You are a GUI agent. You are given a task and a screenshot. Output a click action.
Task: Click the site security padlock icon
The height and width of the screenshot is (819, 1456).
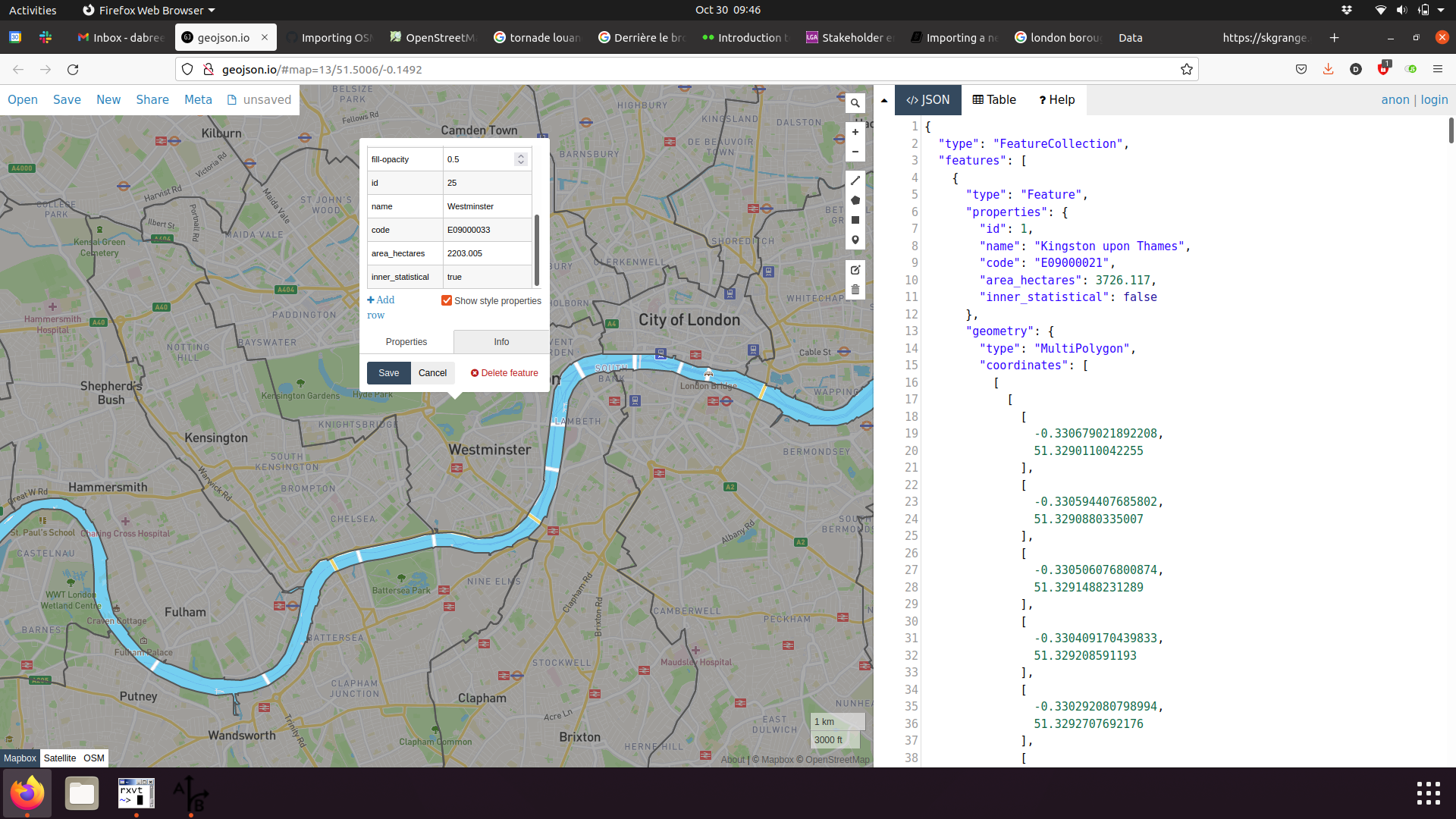[x=209, y=69]
